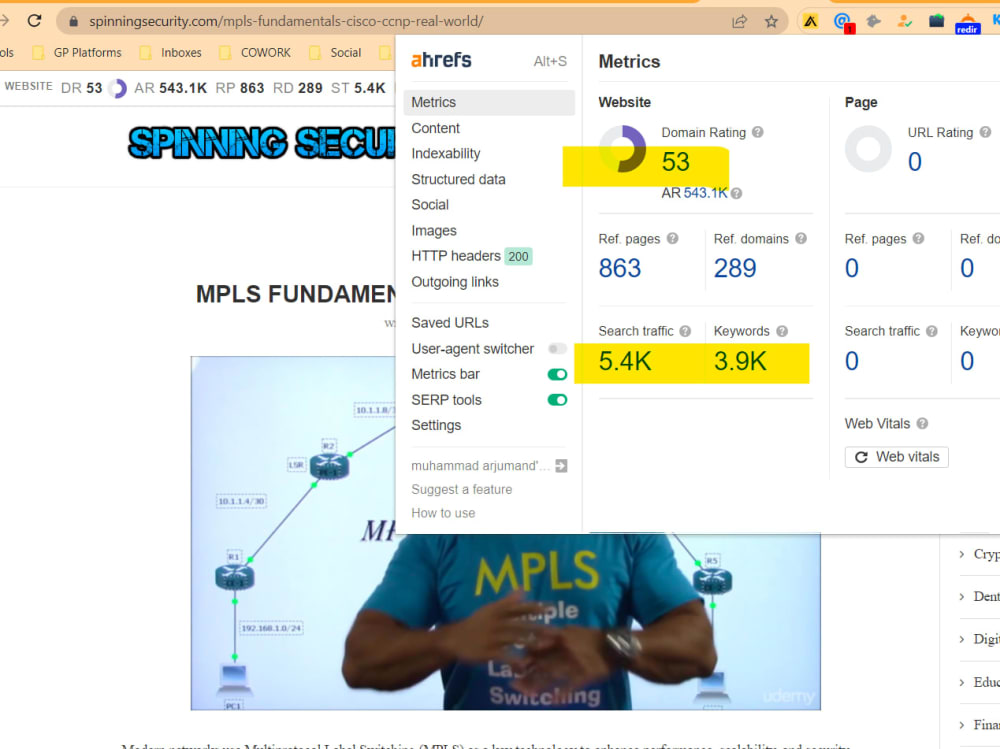This screenshot has height=749, width=1000.
Task: Click ST 5.4K in the metrics bar
Action: (x=358, y=88)
